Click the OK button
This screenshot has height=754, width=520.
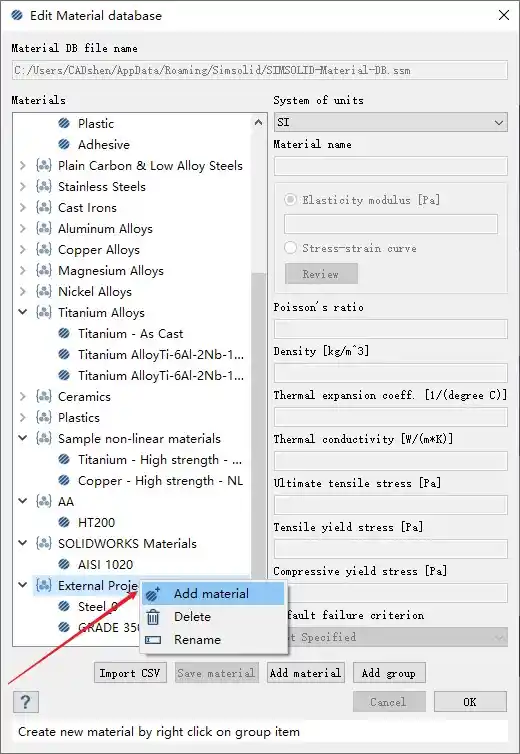(x=470, y=702)
